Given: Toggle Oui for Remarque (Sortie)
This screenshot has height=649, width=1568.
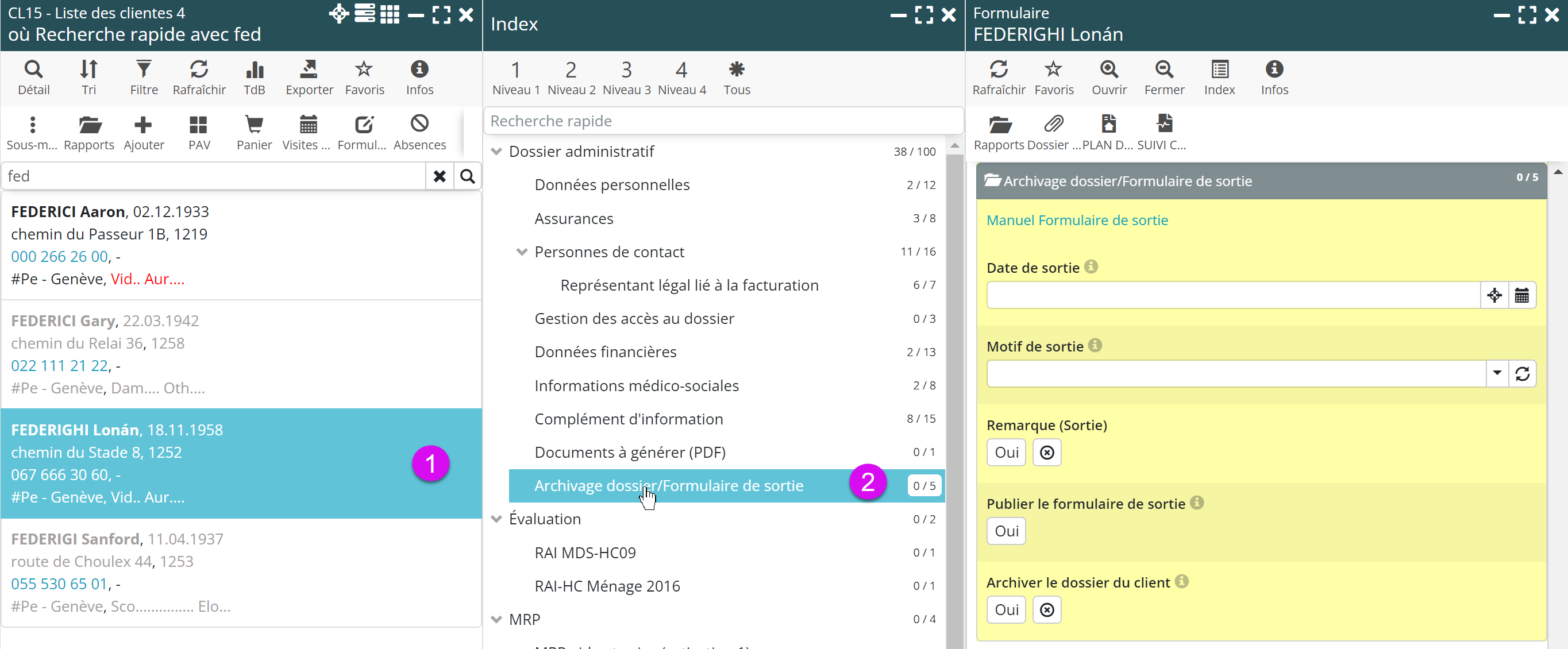Looking at the screenshot, I should pyautogui.click(x=1006, y=453).
